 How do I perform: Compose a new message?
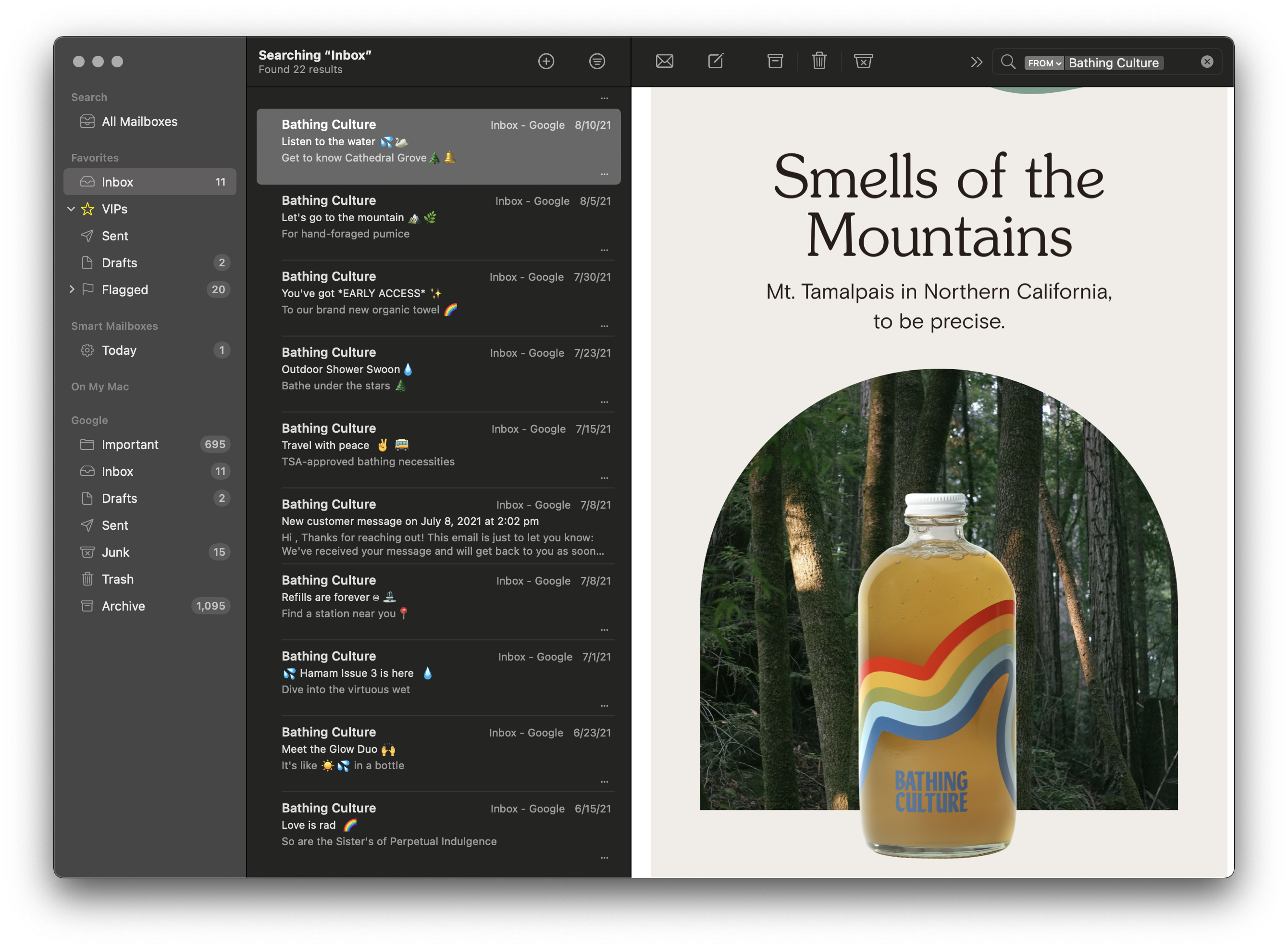716,61
